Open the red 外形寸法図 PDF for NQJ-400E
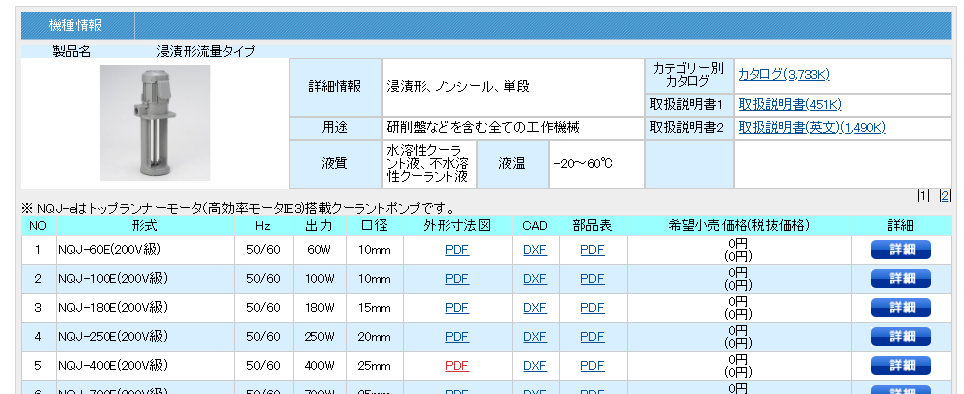Image resolution: width=964 pixels, height=394 pixels. click(457, 366)
